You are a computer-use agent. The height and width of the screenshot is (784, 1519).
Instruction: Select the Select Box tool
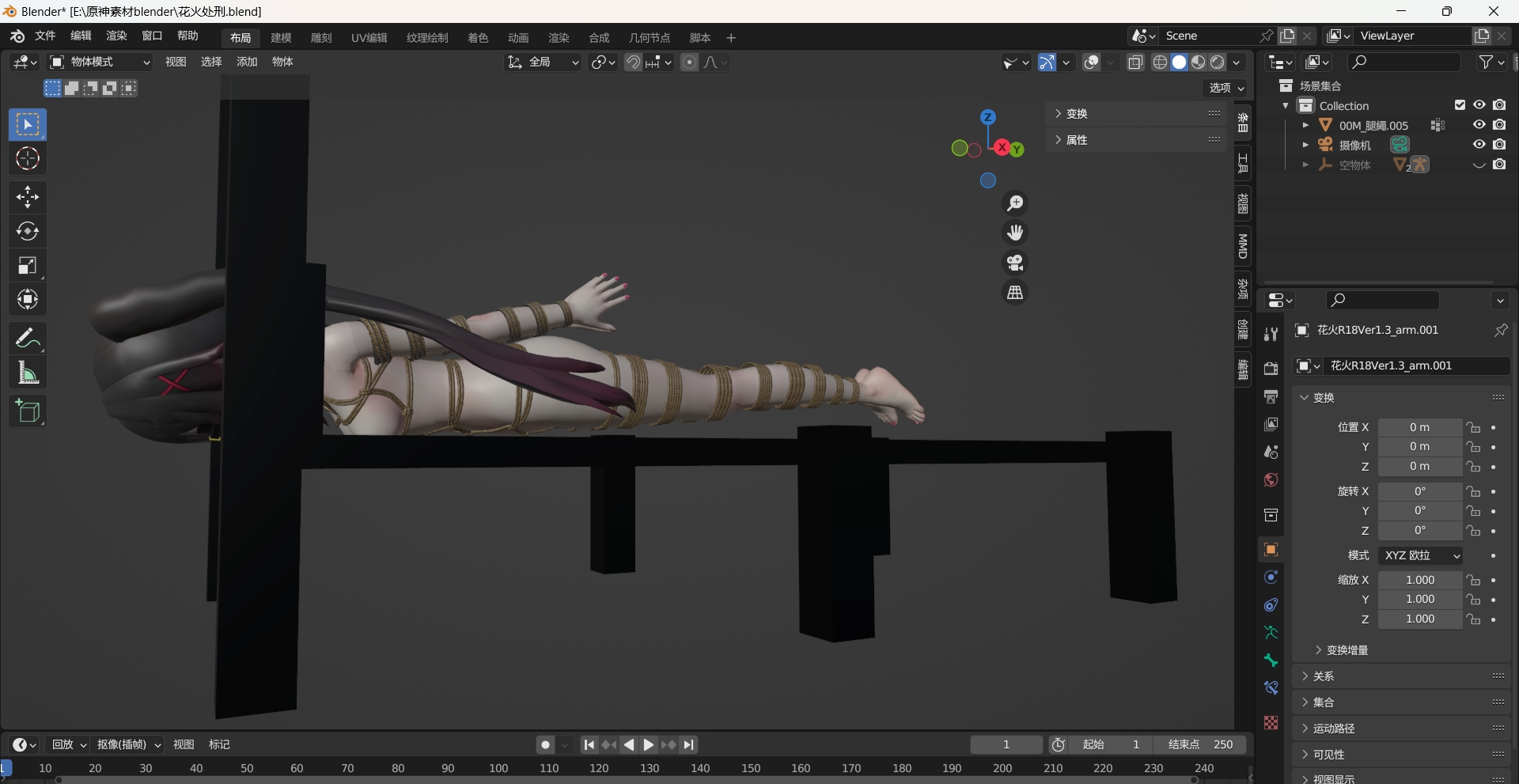click(x=28, y=125)
